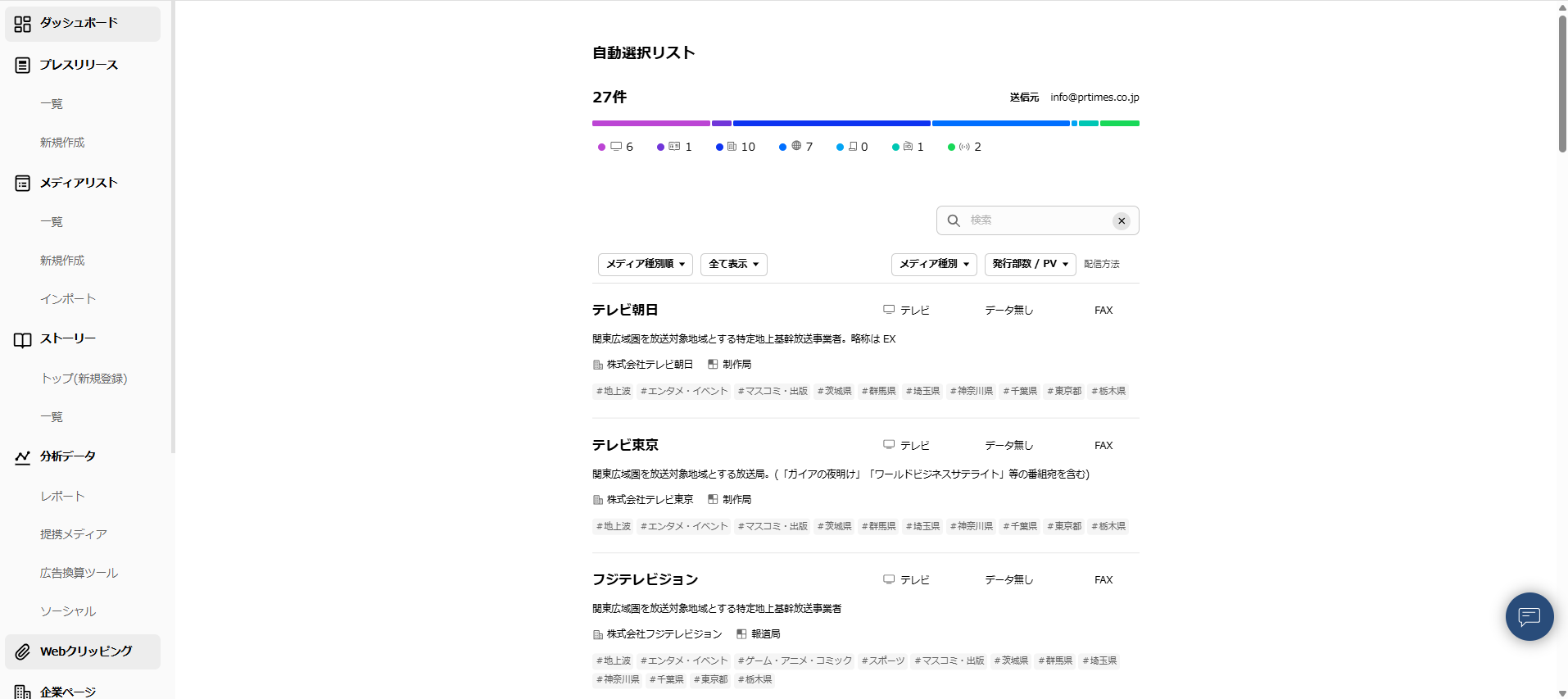The height and width of the screenshot is (699, 1568).
Task: Click the magnifier icon in search box
Action: (x=954, y=220)
